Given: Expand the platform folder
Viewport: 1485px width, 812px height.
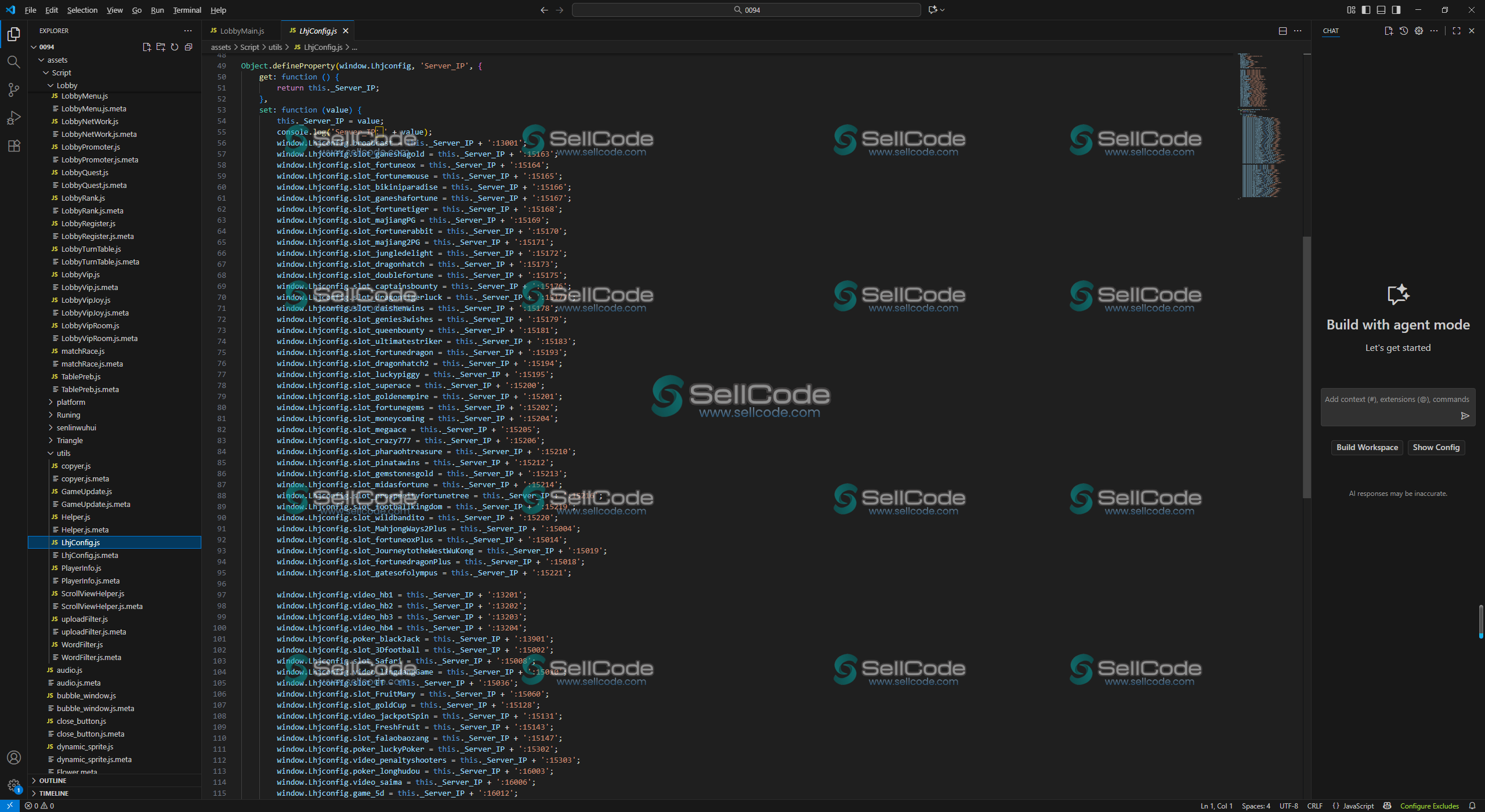Looking at the screenshot, I should tap(71, 402).
